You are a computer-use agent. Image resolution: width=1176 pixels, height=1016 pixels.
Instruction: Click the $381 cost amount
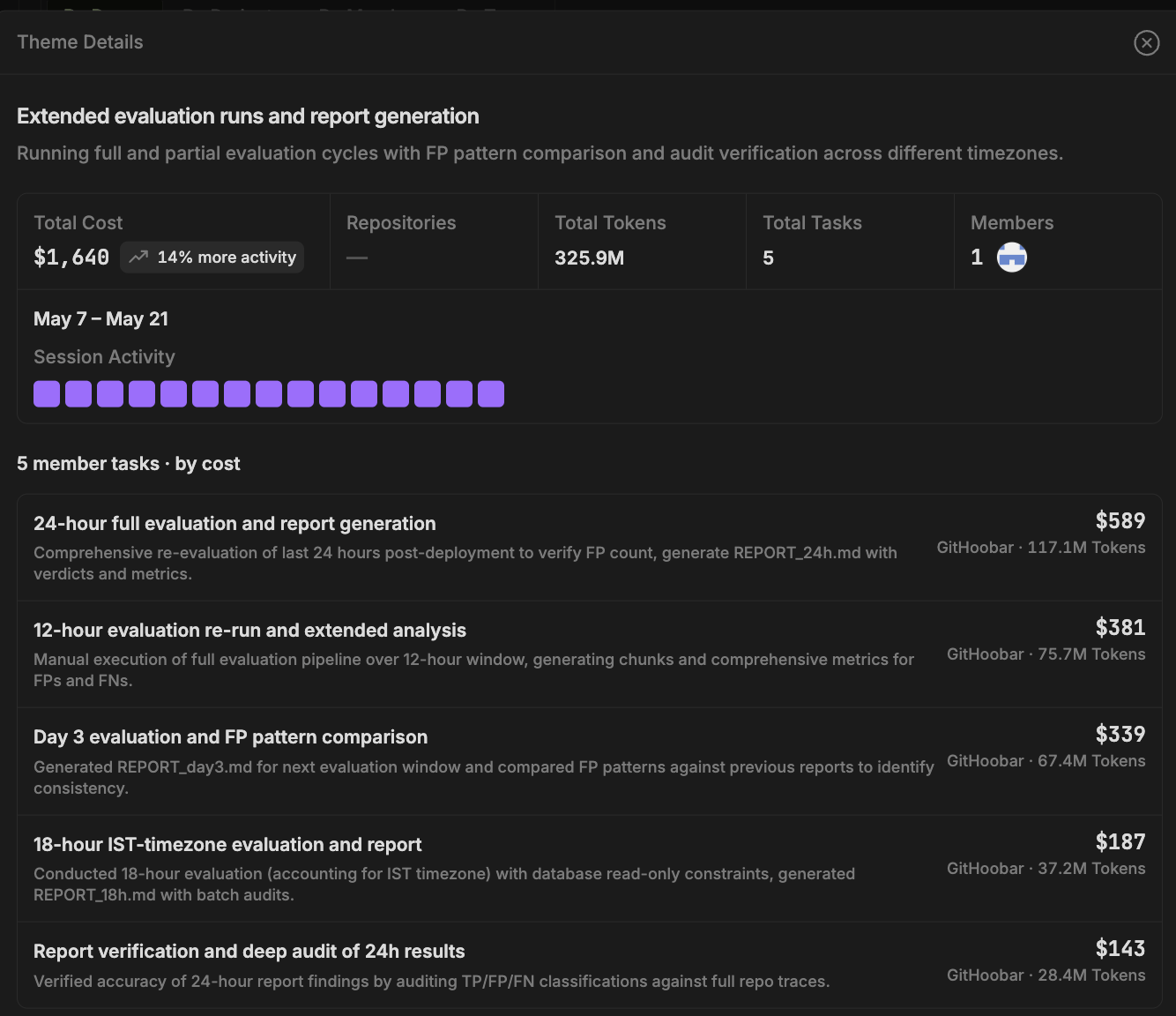[x=1120, y=627]
